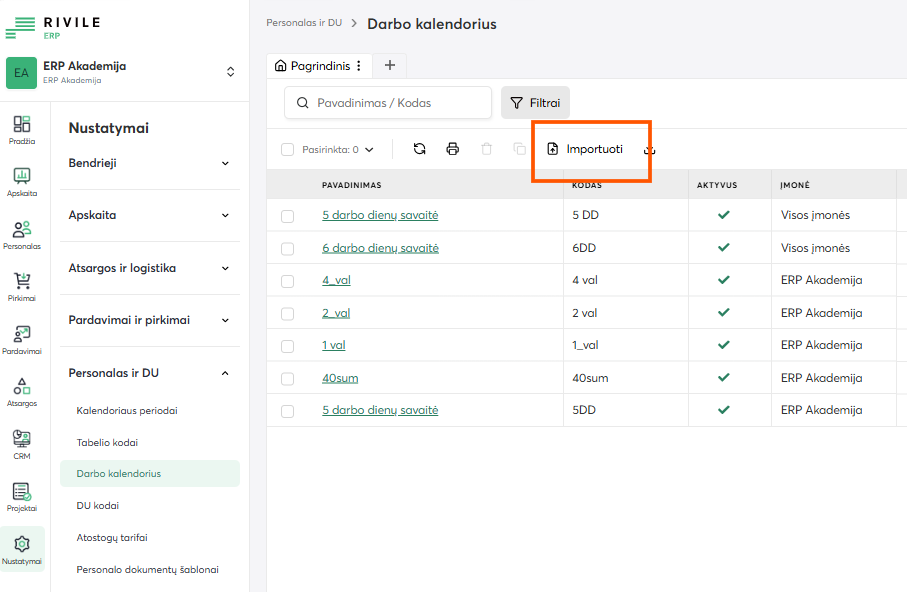The width and height of the screenshot is (907, 592).
Task: Tick the checkbox for the 40sum row
Action: pos(287,379)
